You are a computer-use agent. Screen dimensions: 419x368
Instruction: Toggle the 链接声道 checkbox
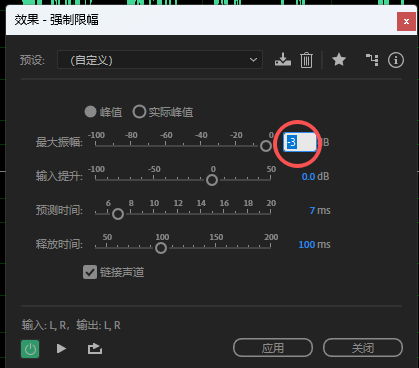(x=90, y=272)
